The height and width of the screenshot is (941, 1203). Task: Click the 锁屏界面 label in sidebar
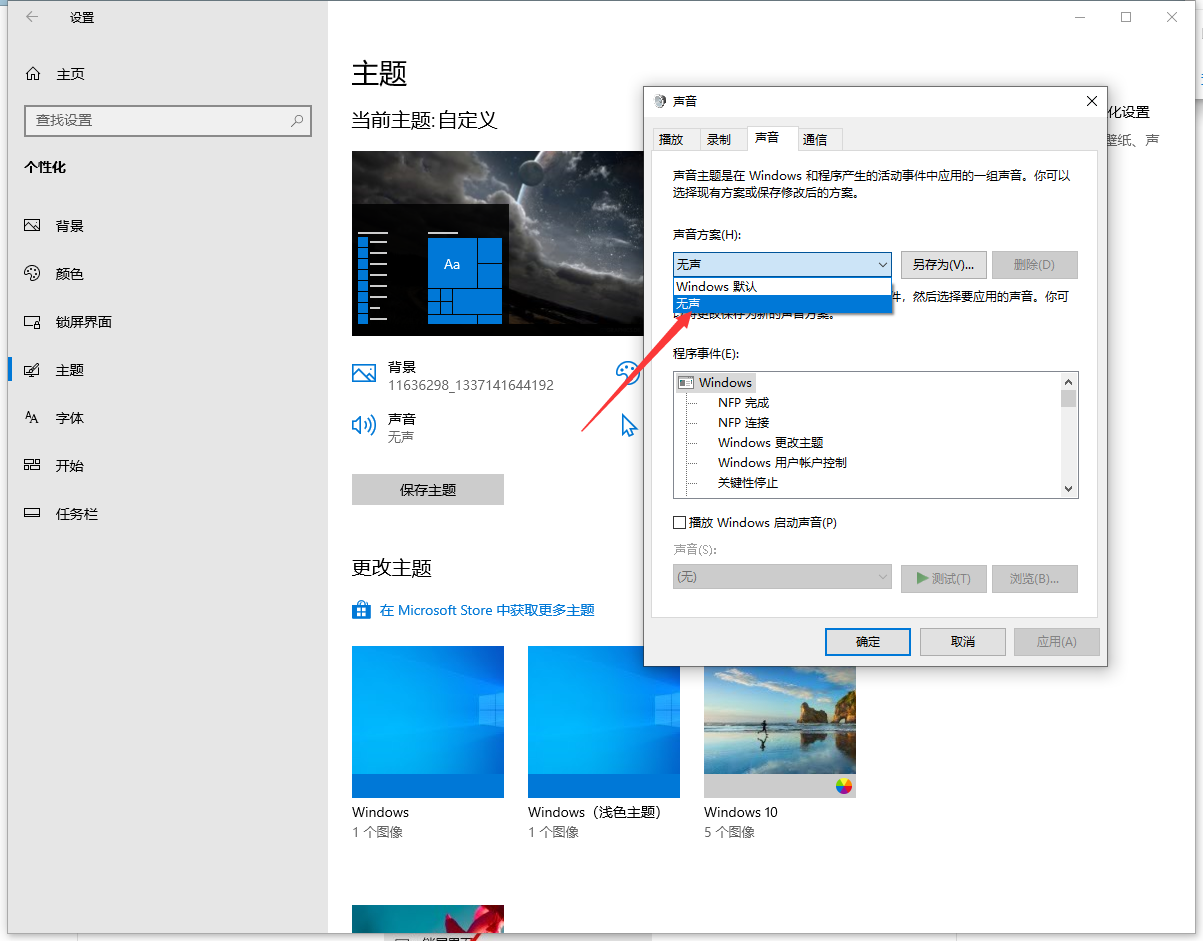[x=84, y=322]
